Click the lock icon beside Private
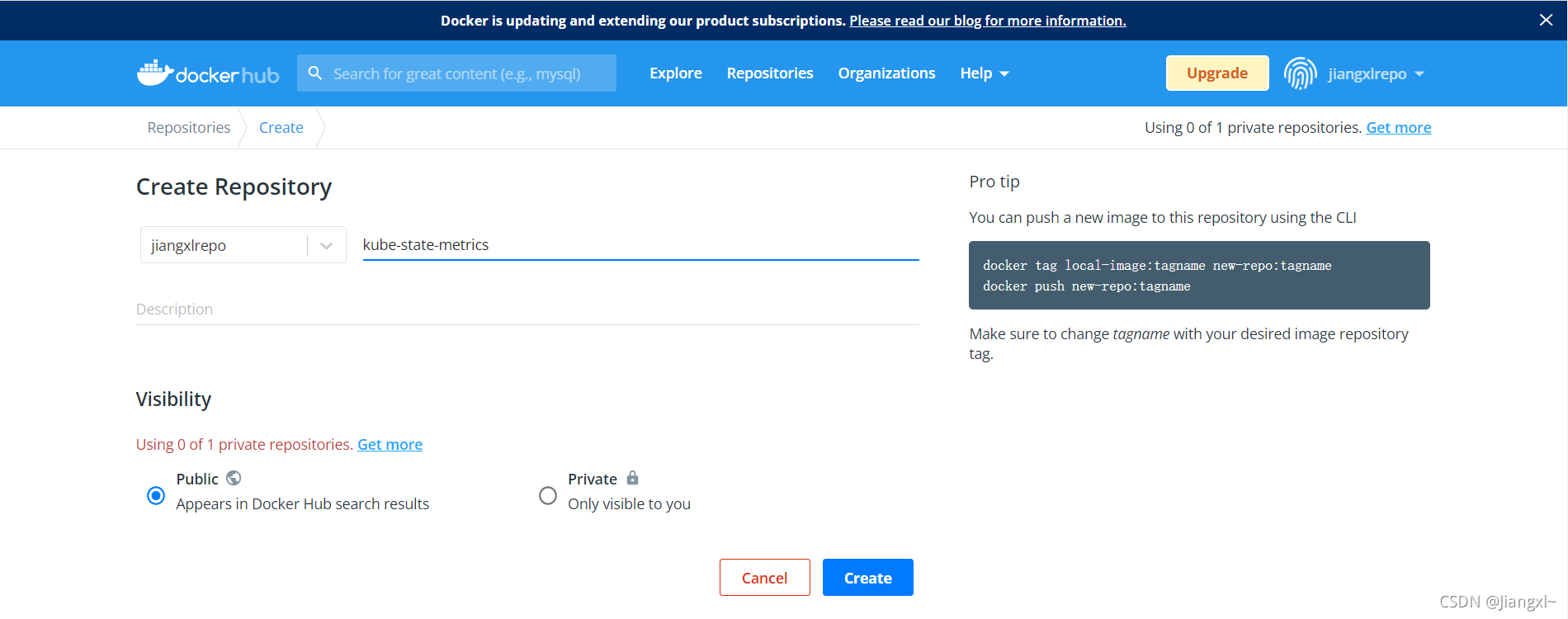 pyautogui.click(x=632, y=478)
